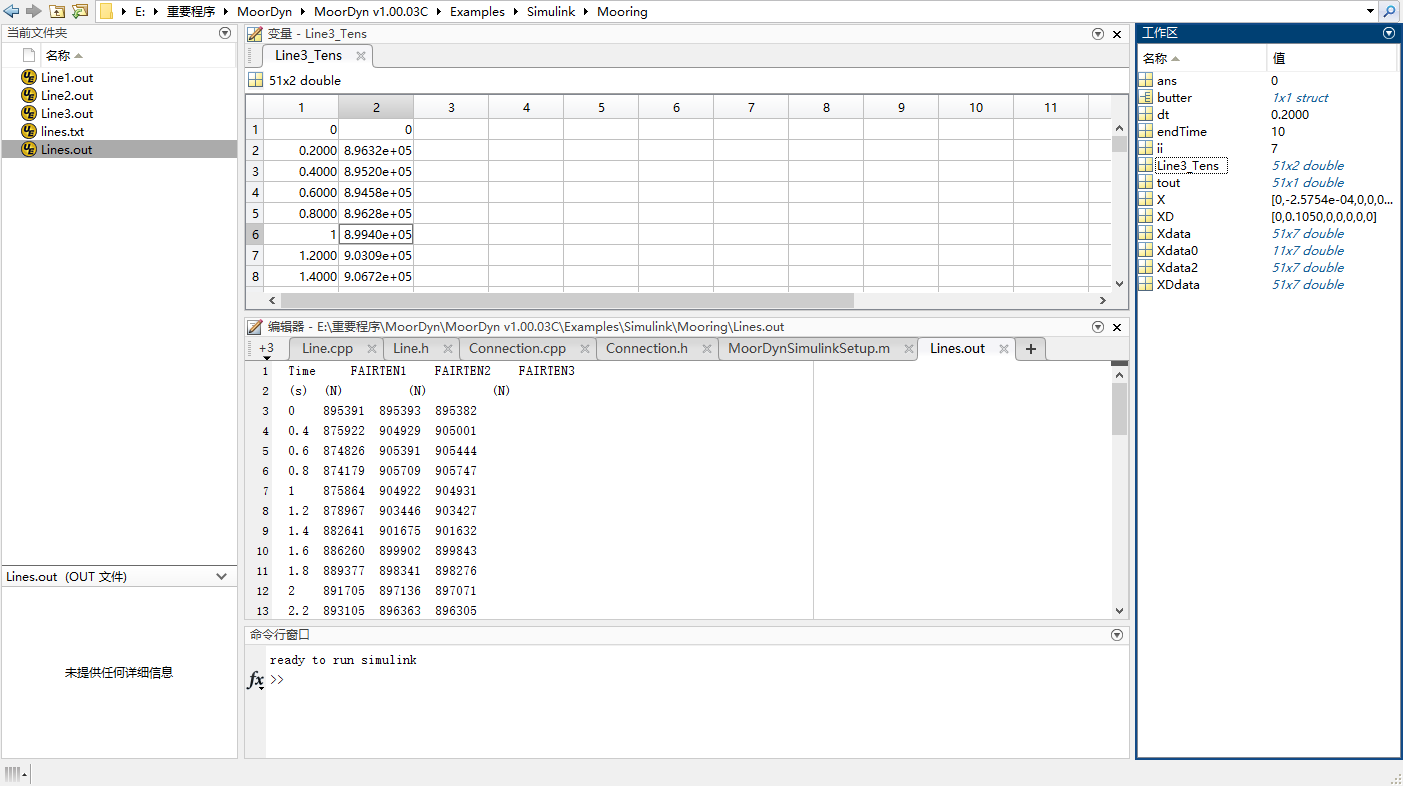Click the + button to open a new editor tab

tap(1030, 348)
